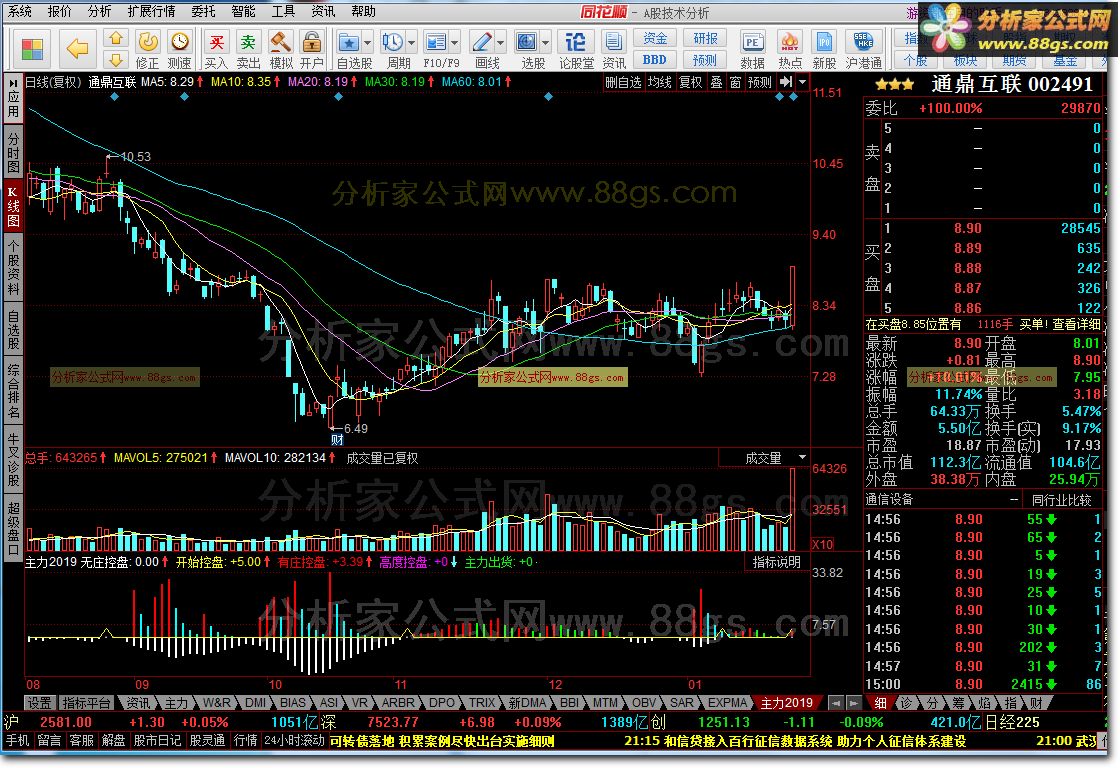The image size is (1120, 768).
Task: Click the colorful home grid icon
Action: (x=32, y=49)
